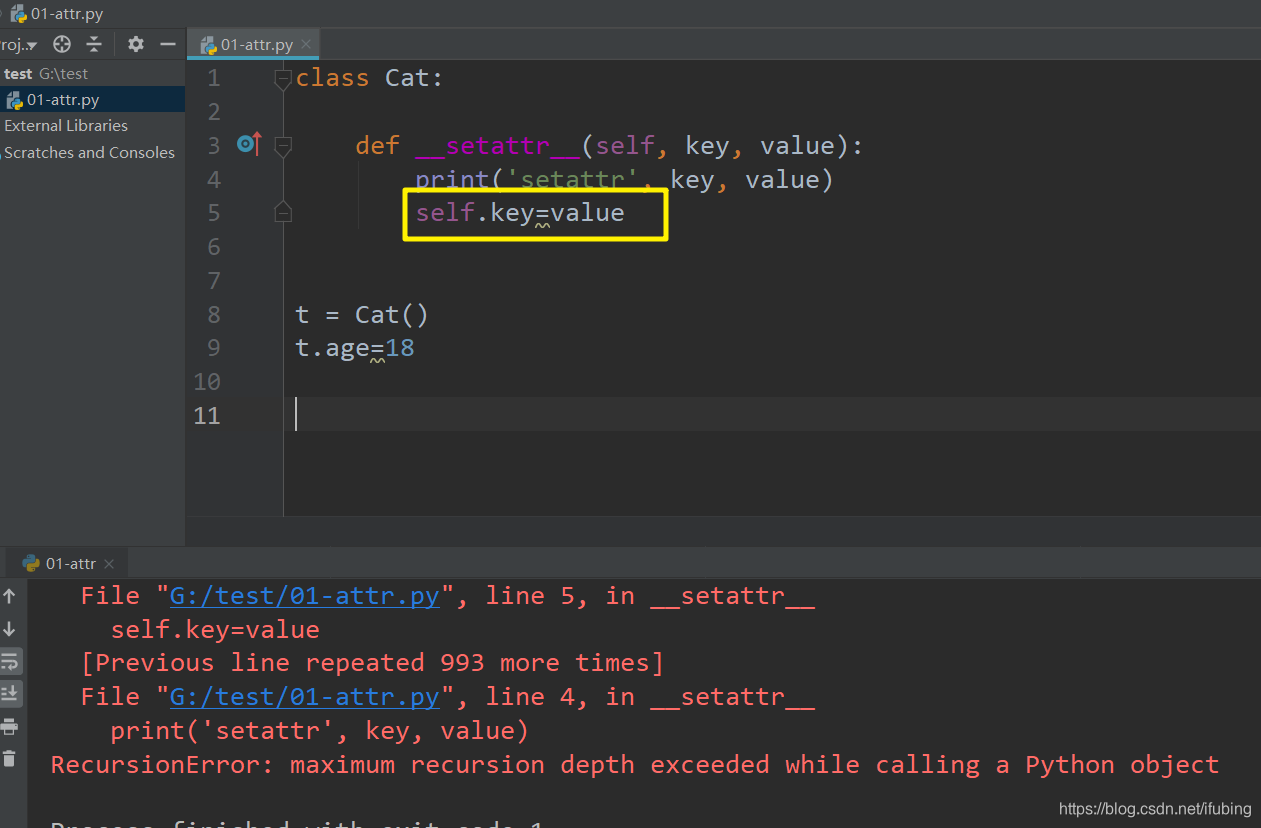Clear all console output with trash icon
The width and height of the screenshot is (1261, 828).
click(x=10, y=759)
